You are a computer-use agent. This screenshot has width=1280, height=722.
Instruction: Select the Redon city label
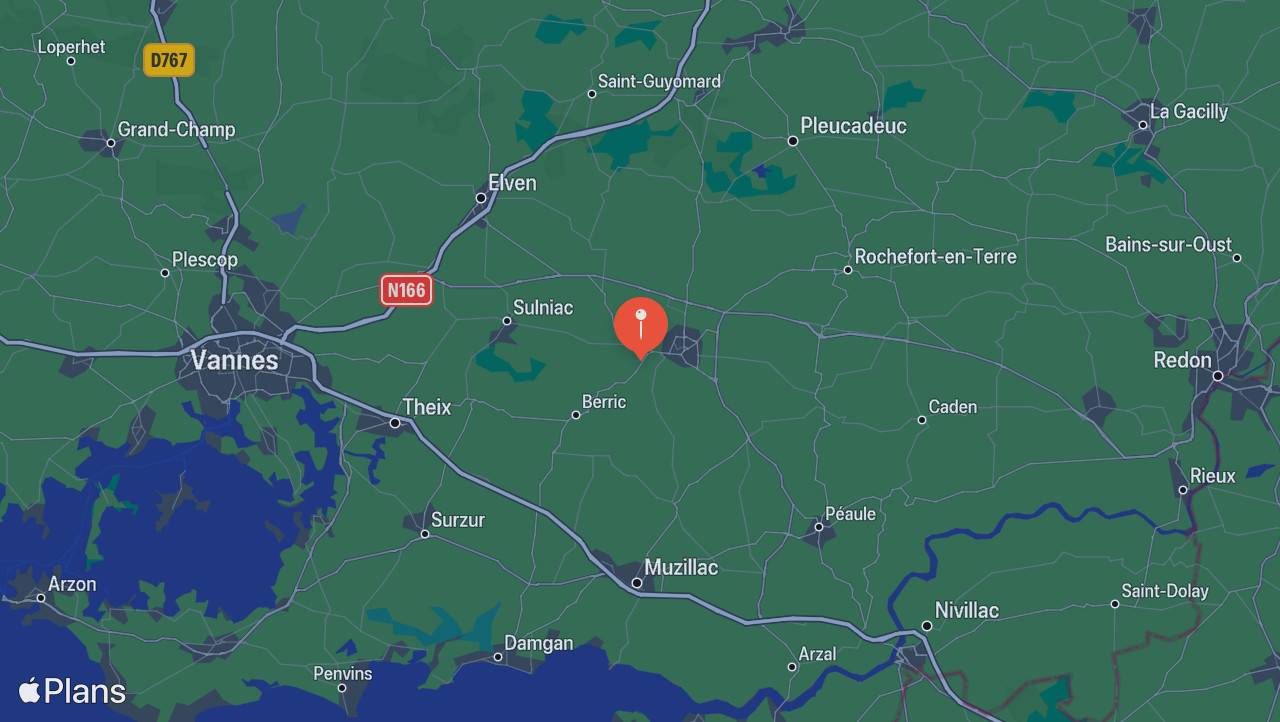point(1182,360)
